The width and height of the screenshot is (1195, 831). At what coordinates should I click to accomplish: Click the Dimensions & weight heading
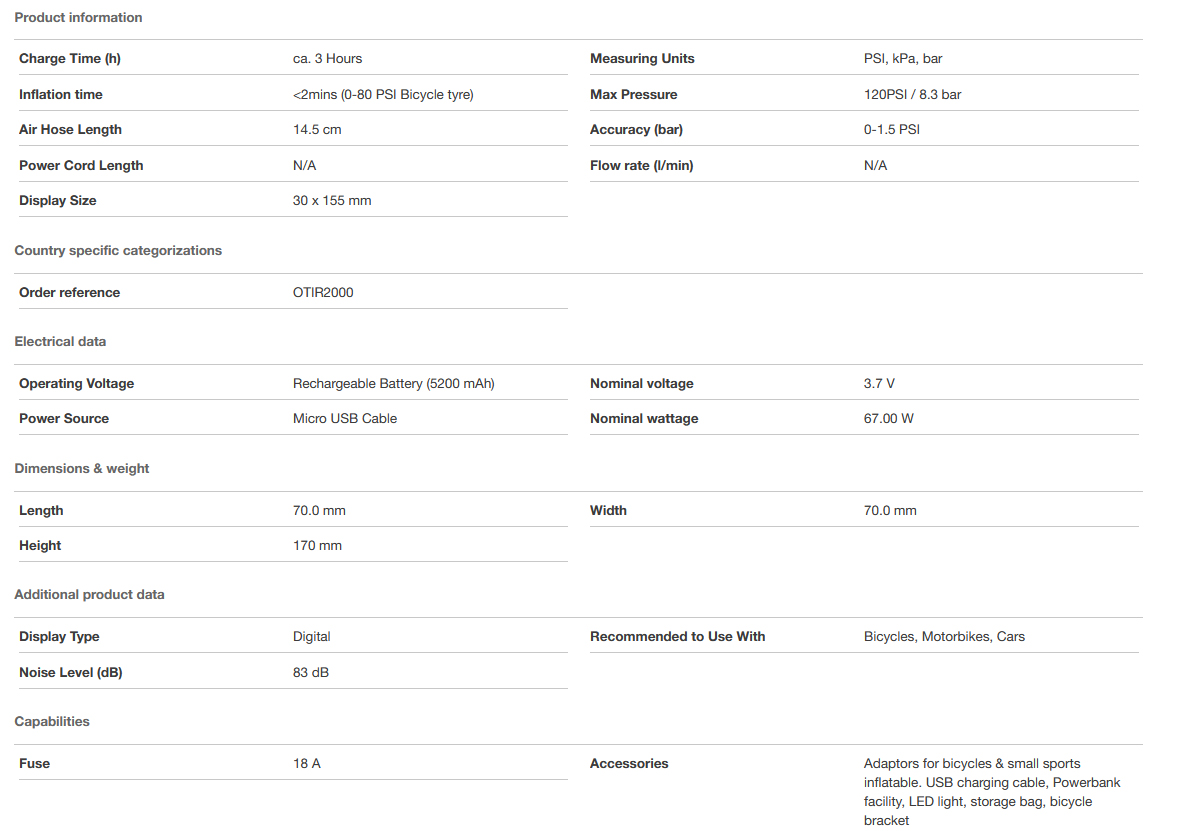pos(82,468)
